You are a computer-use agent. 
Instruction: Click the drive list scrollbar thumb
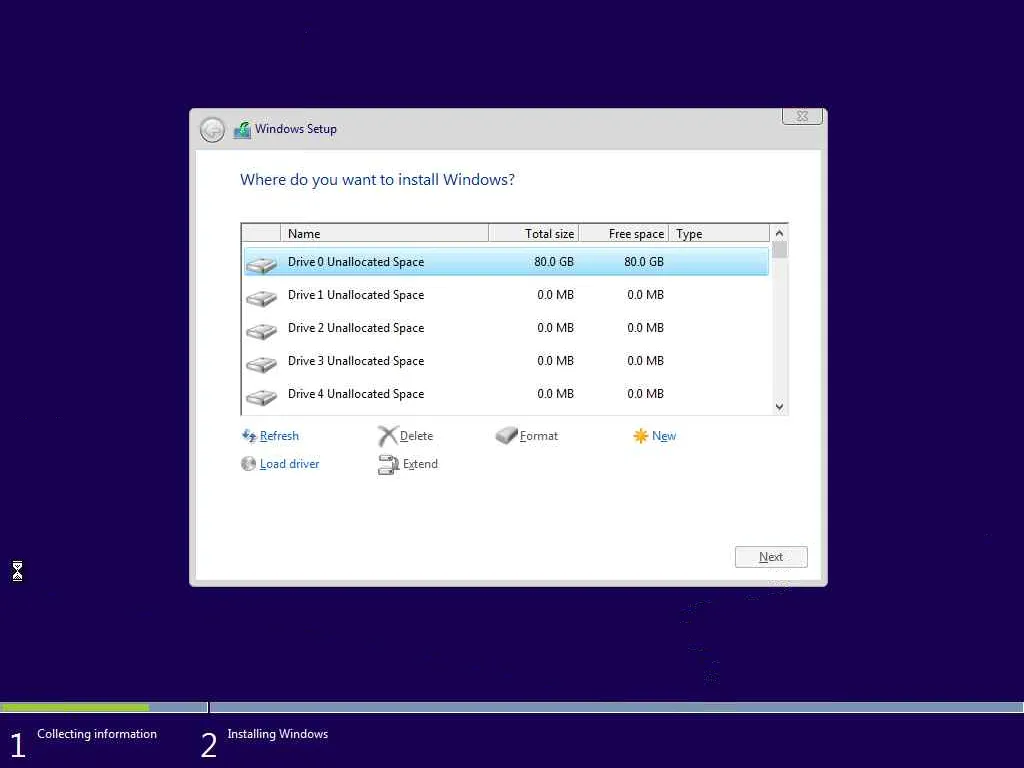(779, 249)
